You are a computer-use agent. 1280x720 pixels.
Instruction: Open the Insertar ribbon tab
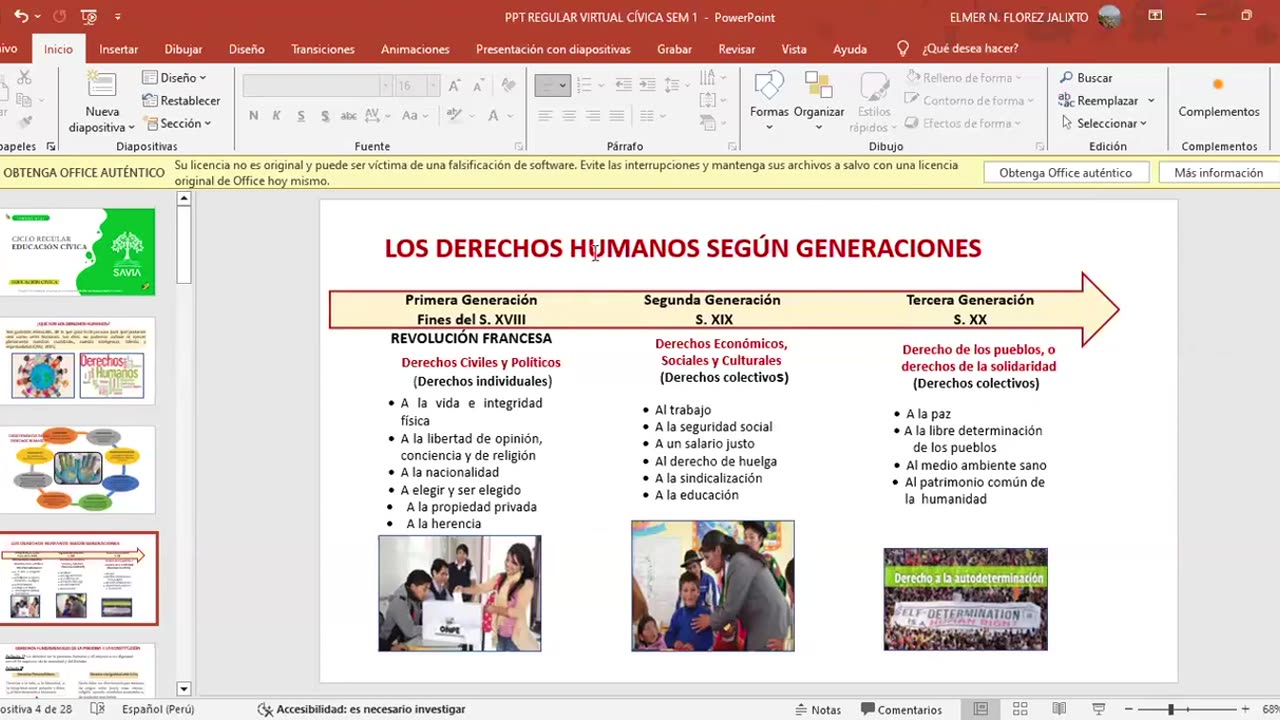(118, 49)
